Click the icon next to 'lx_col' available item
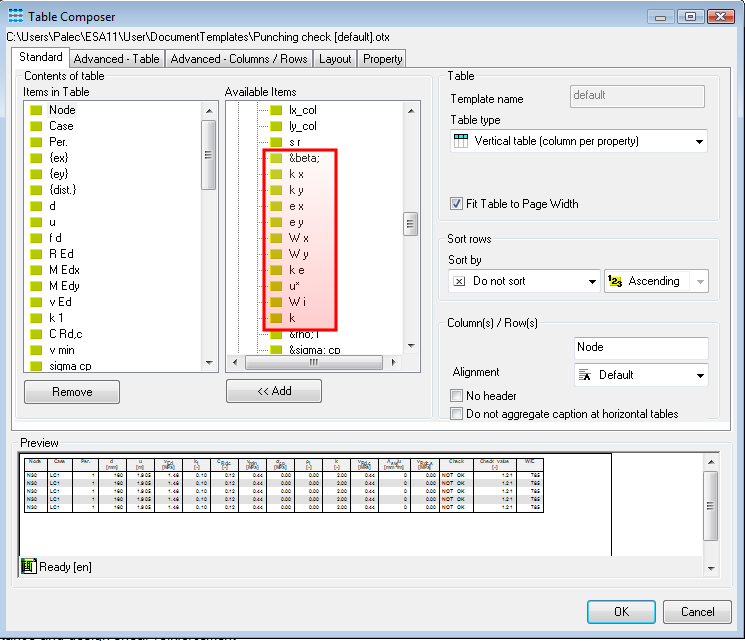Screen dimensions: 745x641 click(276, 110)
